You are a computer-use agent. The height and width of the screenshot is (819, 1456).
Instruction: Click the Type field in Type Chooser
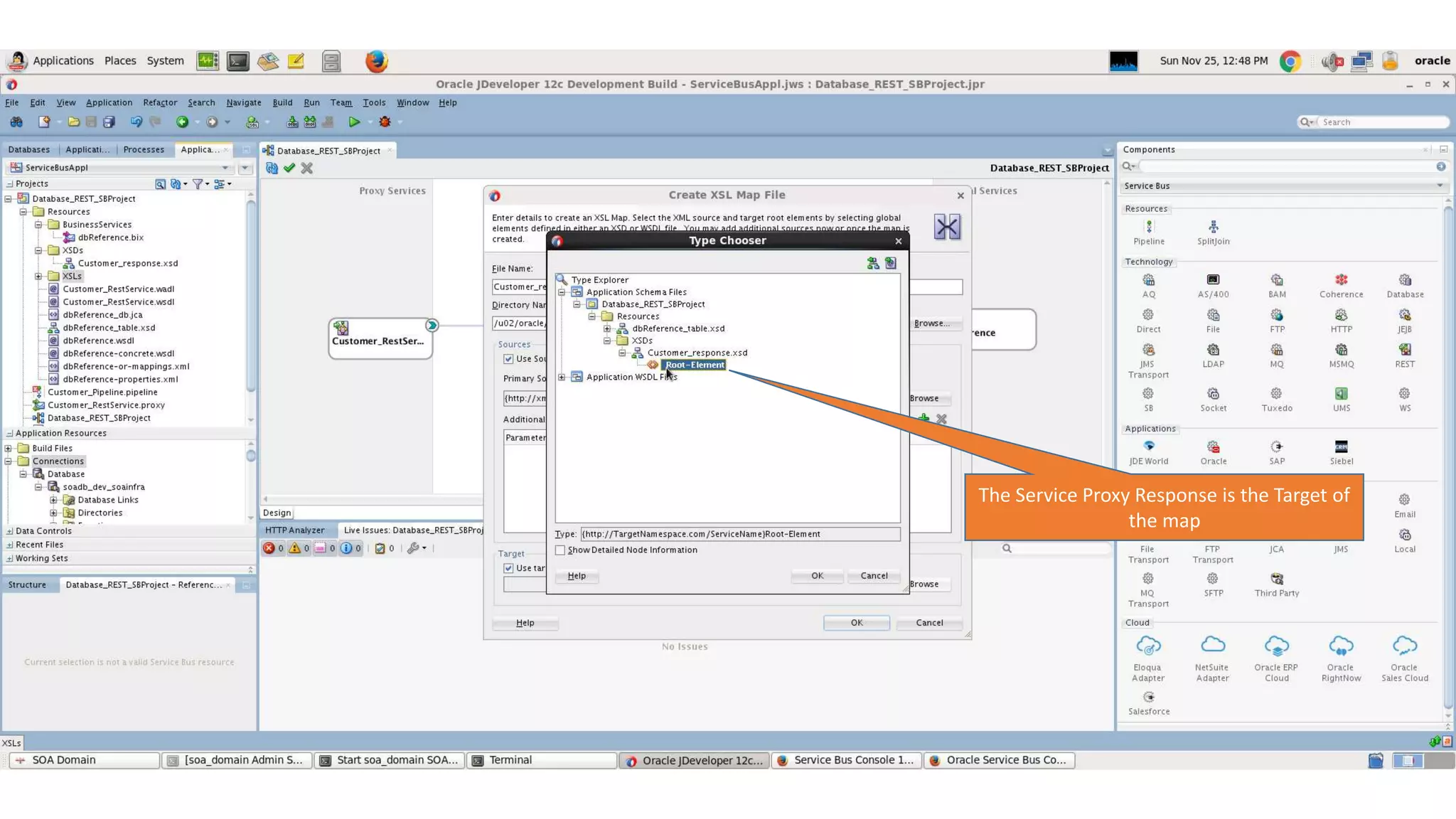pyautogui.click(x=740, y=534)
